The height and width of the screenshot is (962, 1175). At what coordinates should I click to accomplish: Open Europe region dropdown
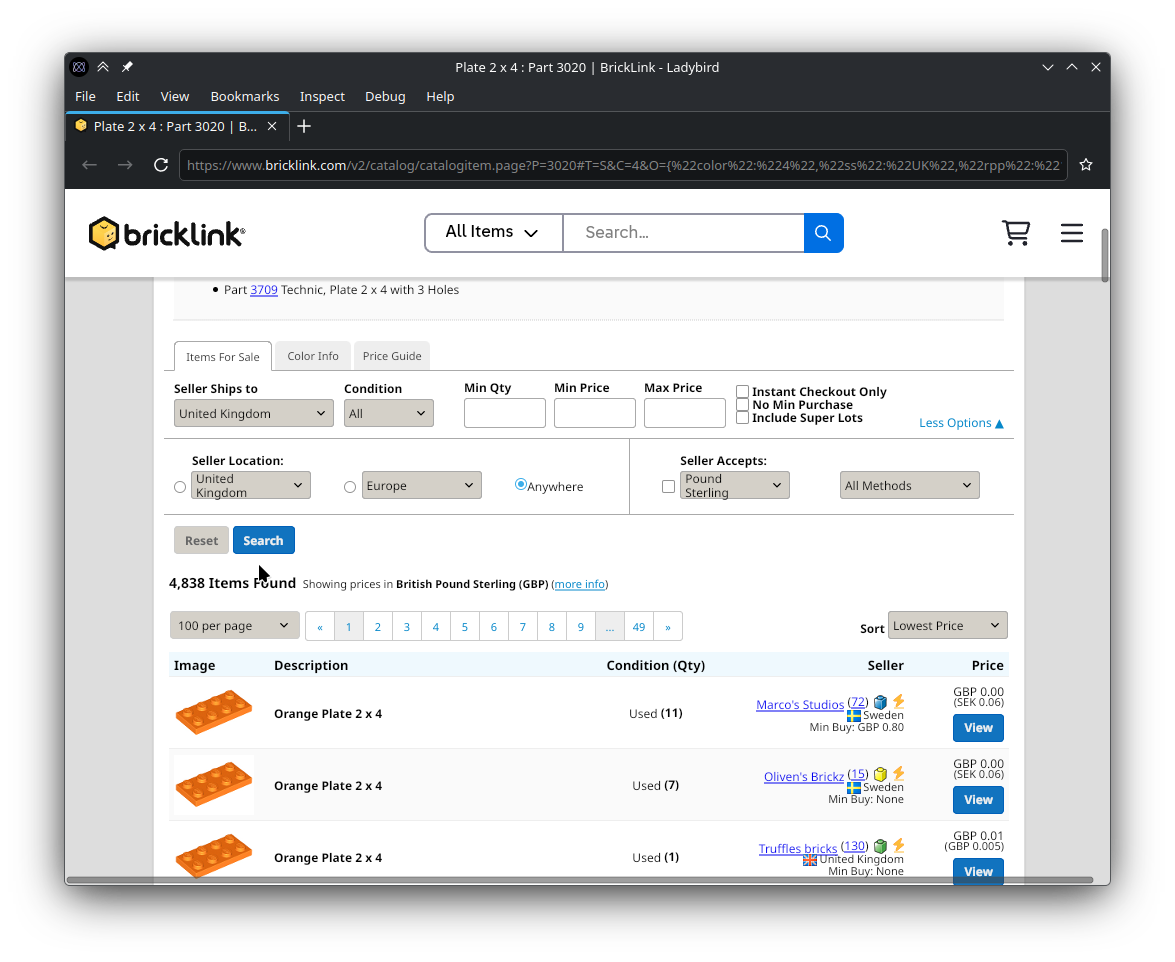[x=421, y=485]
